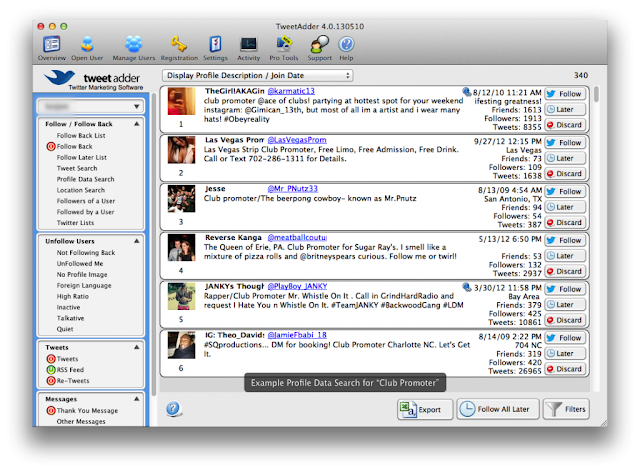640x472 pixels.
Task: Collapse the Follow / Follow Back section
Action: [x=137, y=124]
